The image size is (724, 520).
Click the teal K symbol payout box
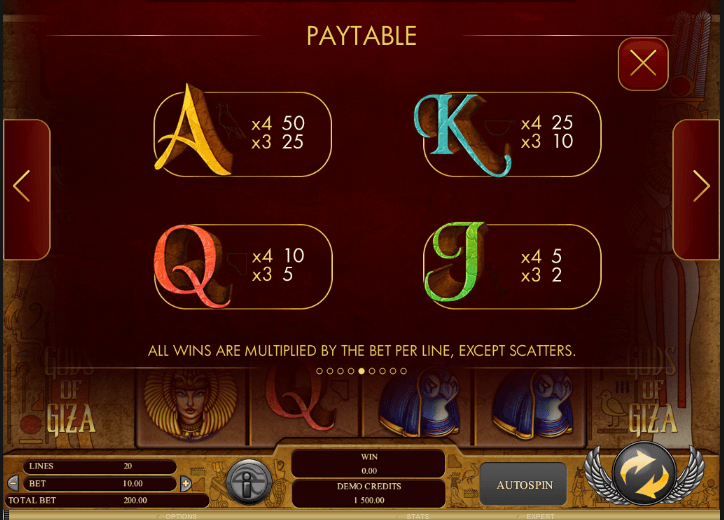pyautogui.click(x=513, y=134)
